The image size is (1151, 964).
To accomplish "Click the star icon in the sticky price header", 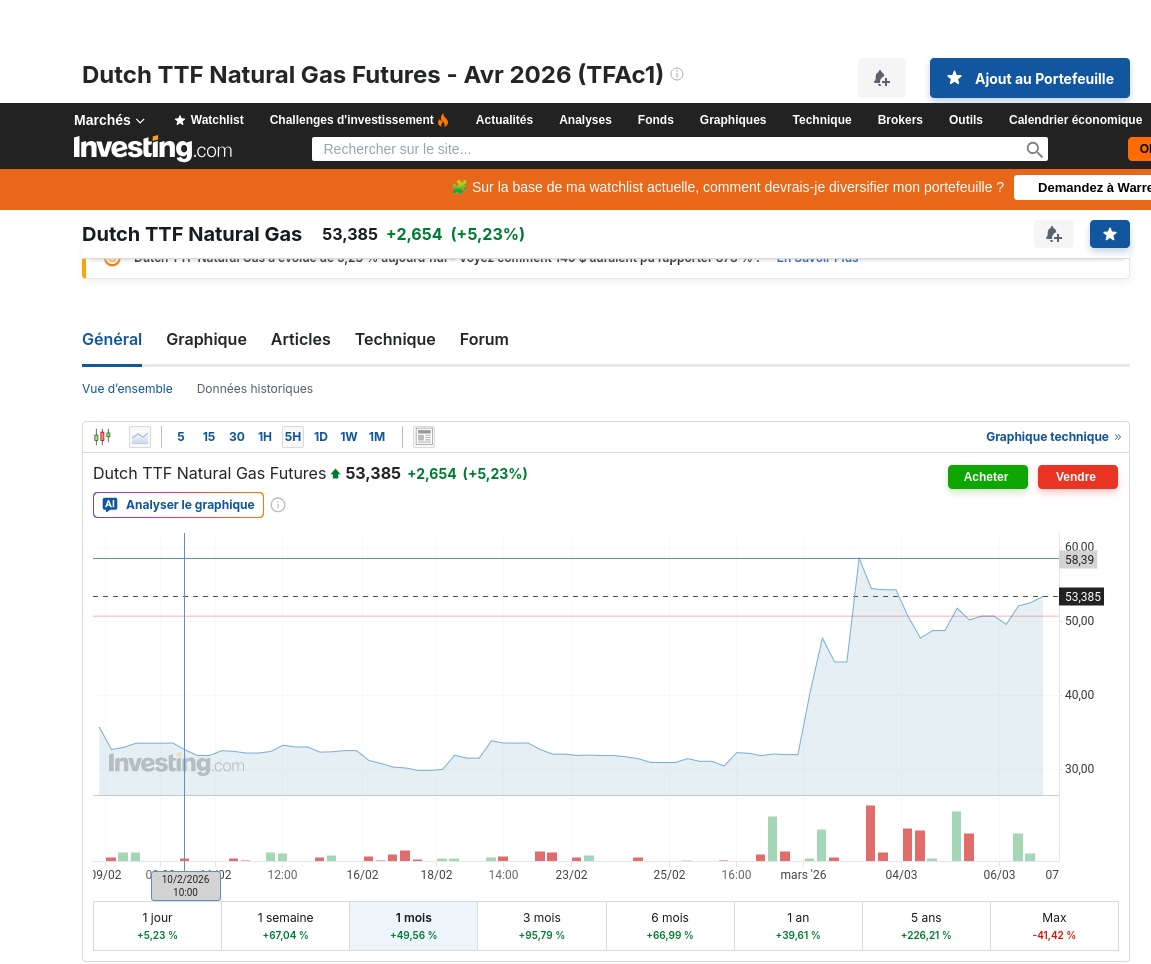I will (1109, 234).
